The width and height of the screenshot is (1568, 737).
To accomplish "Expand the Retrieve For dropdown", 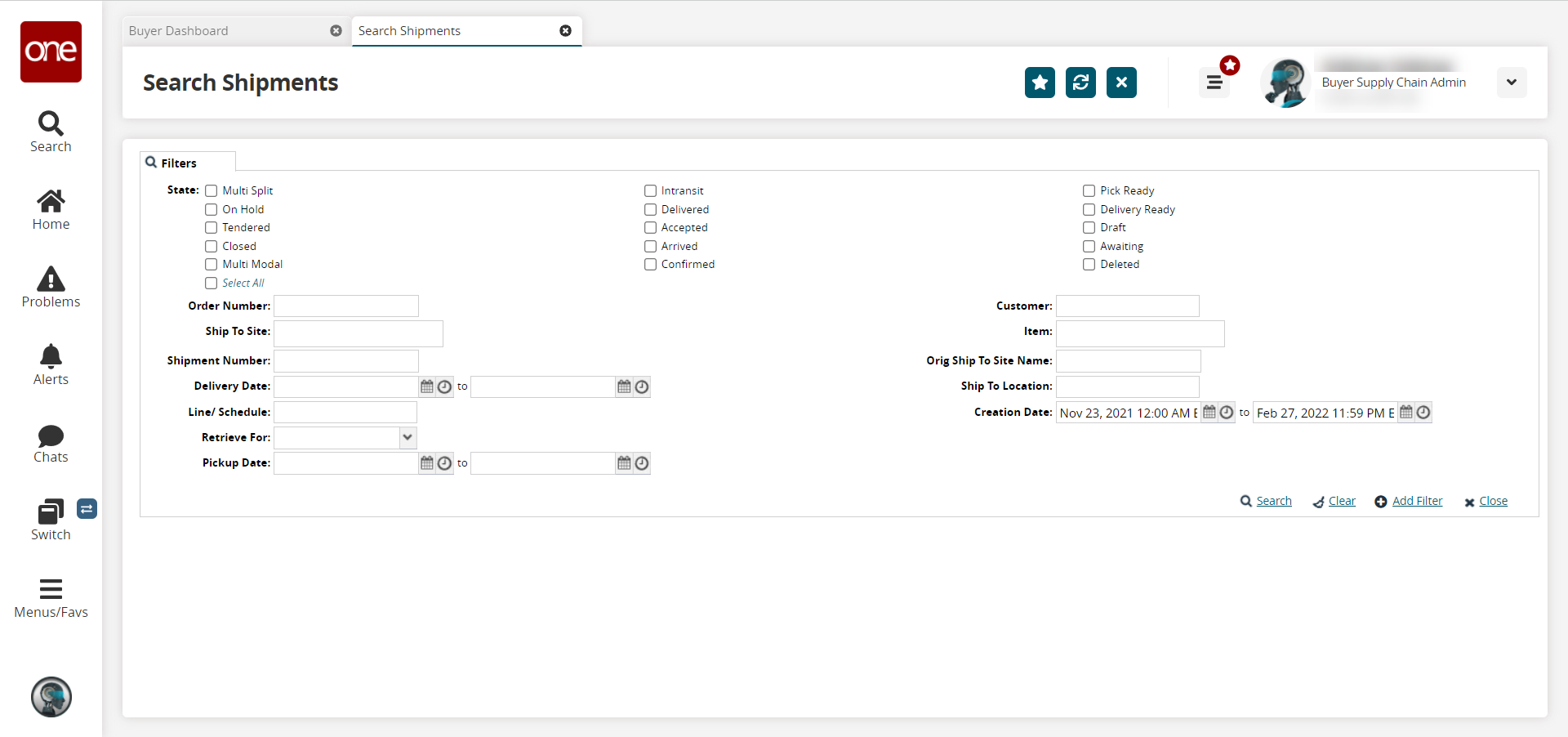I will 408,438.
